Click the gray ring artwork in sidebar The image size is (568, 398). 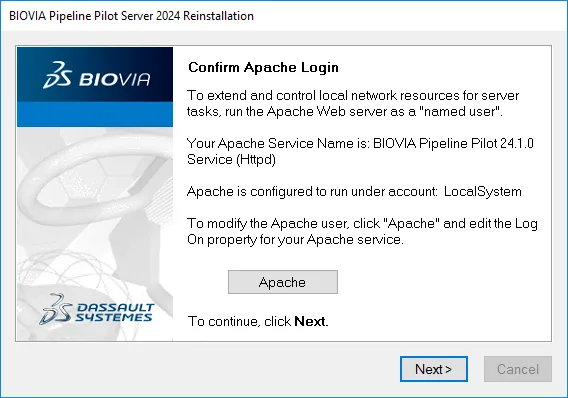pyautogui.click(x=98, y=177)
